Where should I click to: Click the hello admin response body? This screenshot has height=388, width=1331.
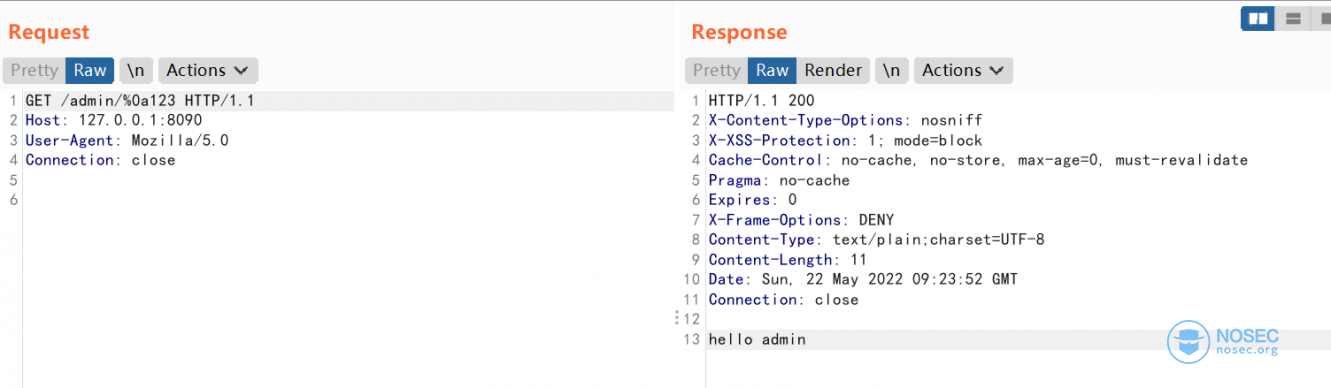click(757, 340)
